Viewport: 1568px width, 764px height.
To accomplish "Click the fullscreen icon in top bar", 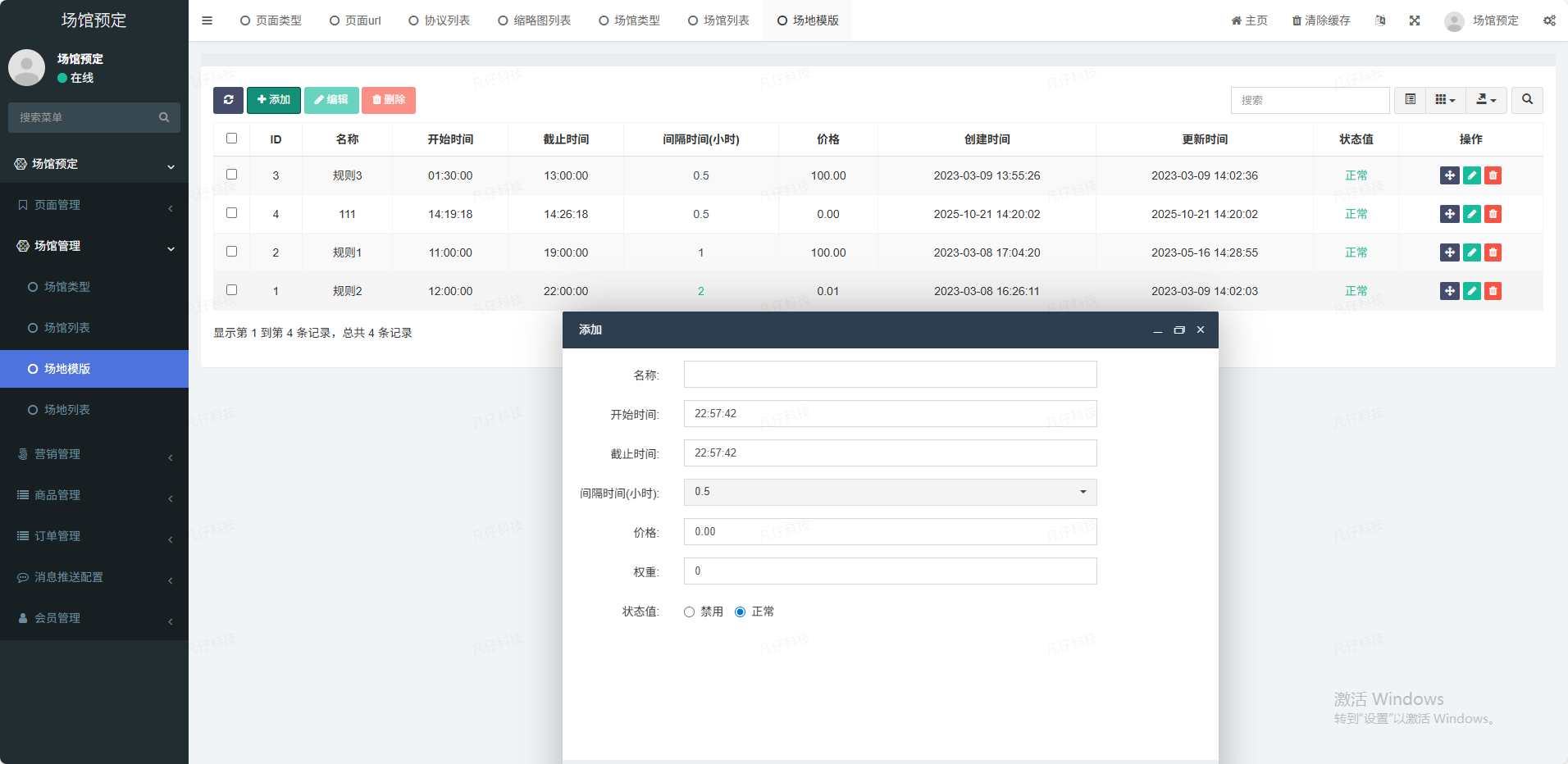I will tap(1415, 20).
